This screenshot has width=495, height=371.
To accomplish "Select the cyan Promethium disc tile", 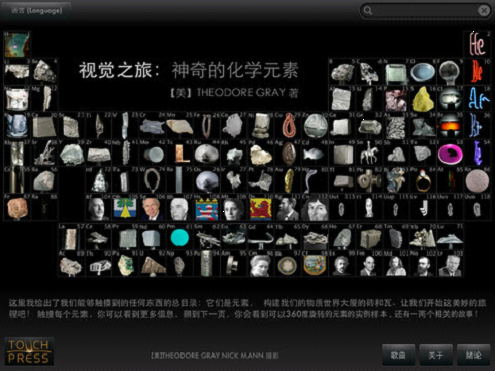I will coord(180,237).
